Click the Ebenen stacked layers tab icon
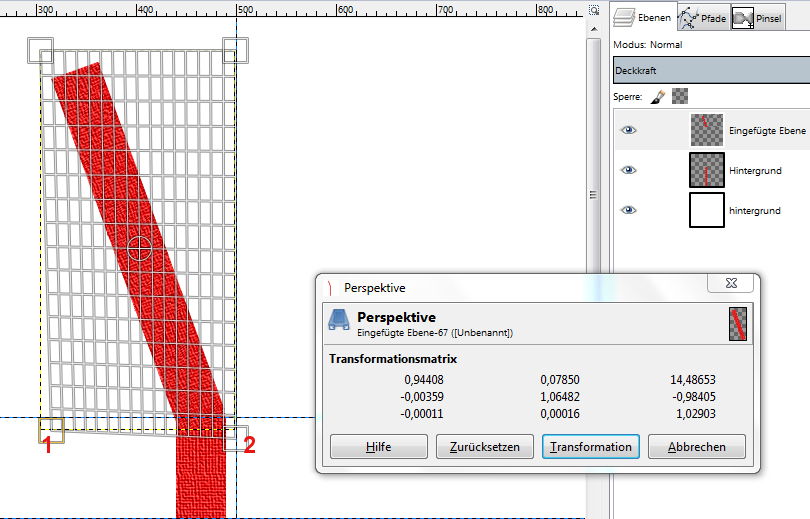 (624, 18)
